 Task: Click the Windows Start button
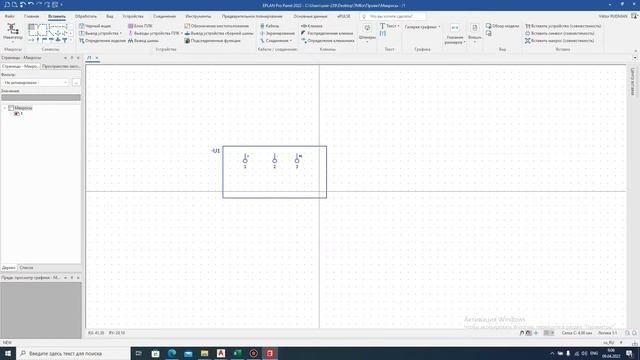point(8,353)
